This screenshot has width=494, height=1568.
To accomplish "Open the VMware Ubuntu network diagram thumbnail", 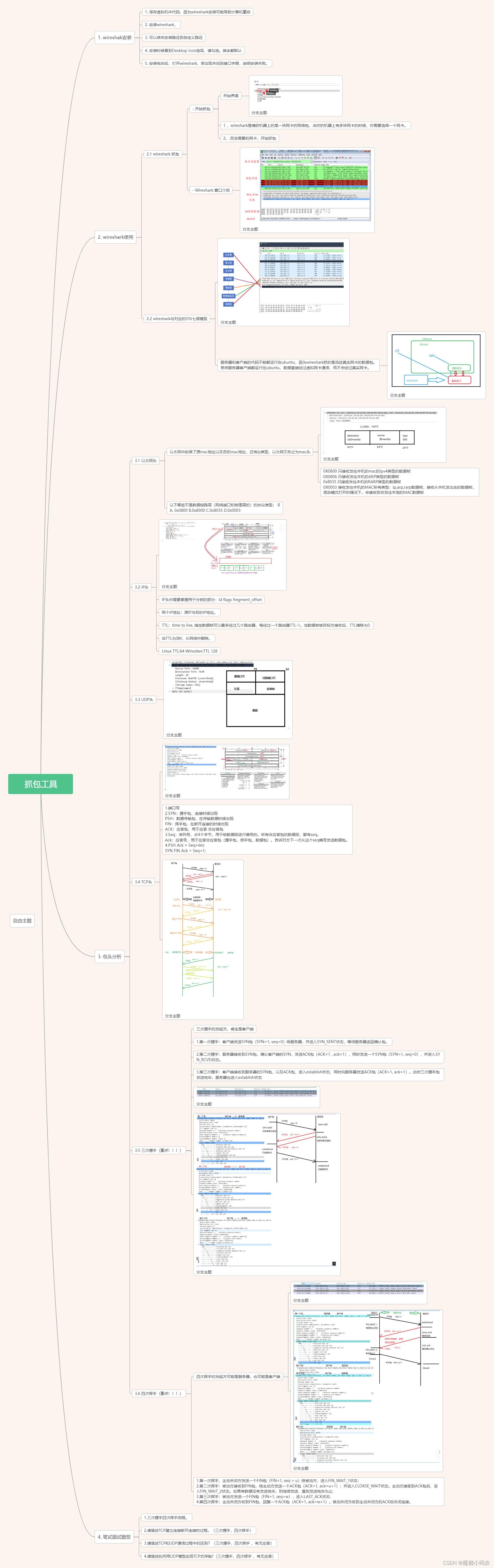I will point(436,365).
